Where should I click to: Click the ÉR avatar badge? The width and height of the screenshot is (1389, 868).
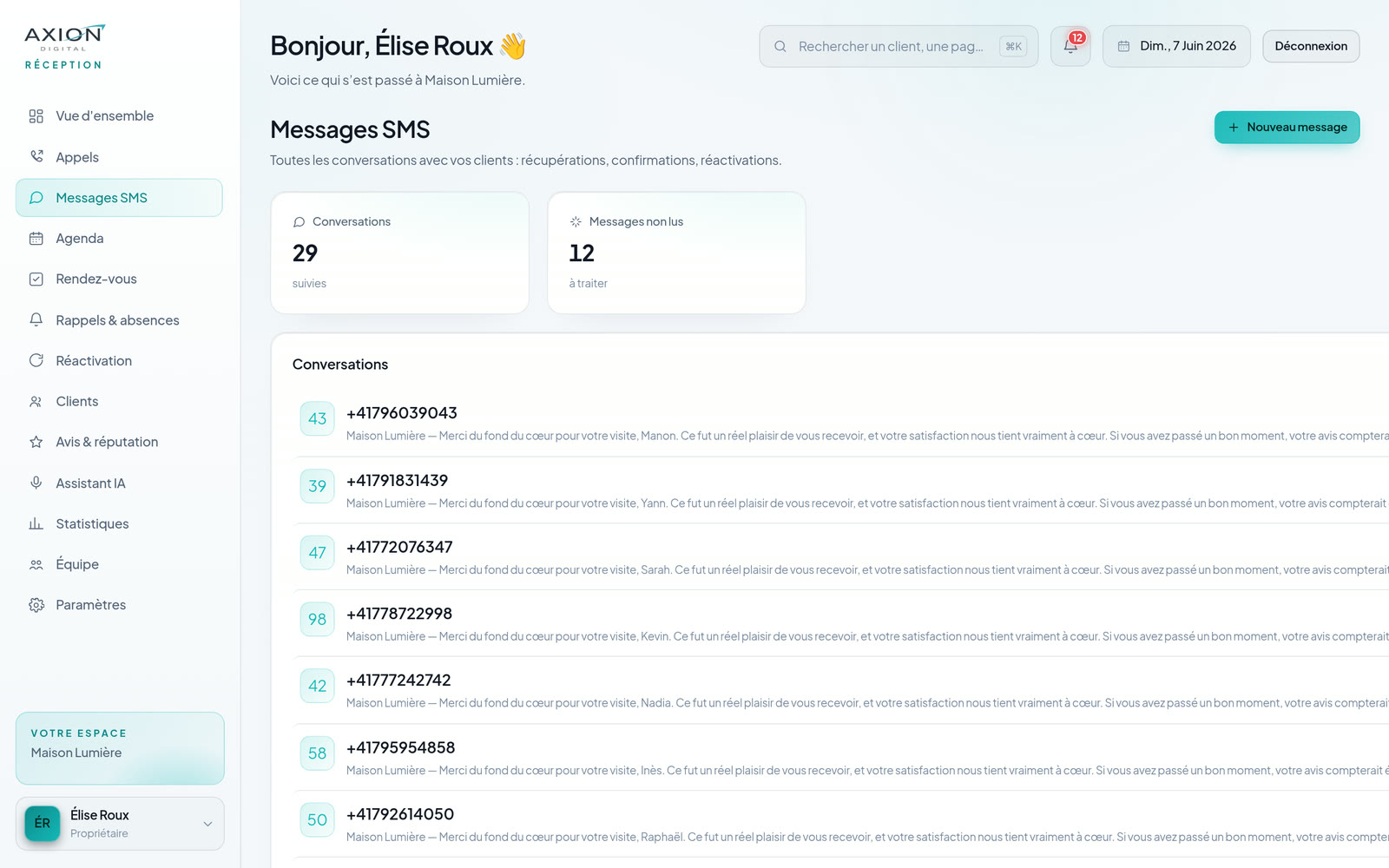[43, 824]
